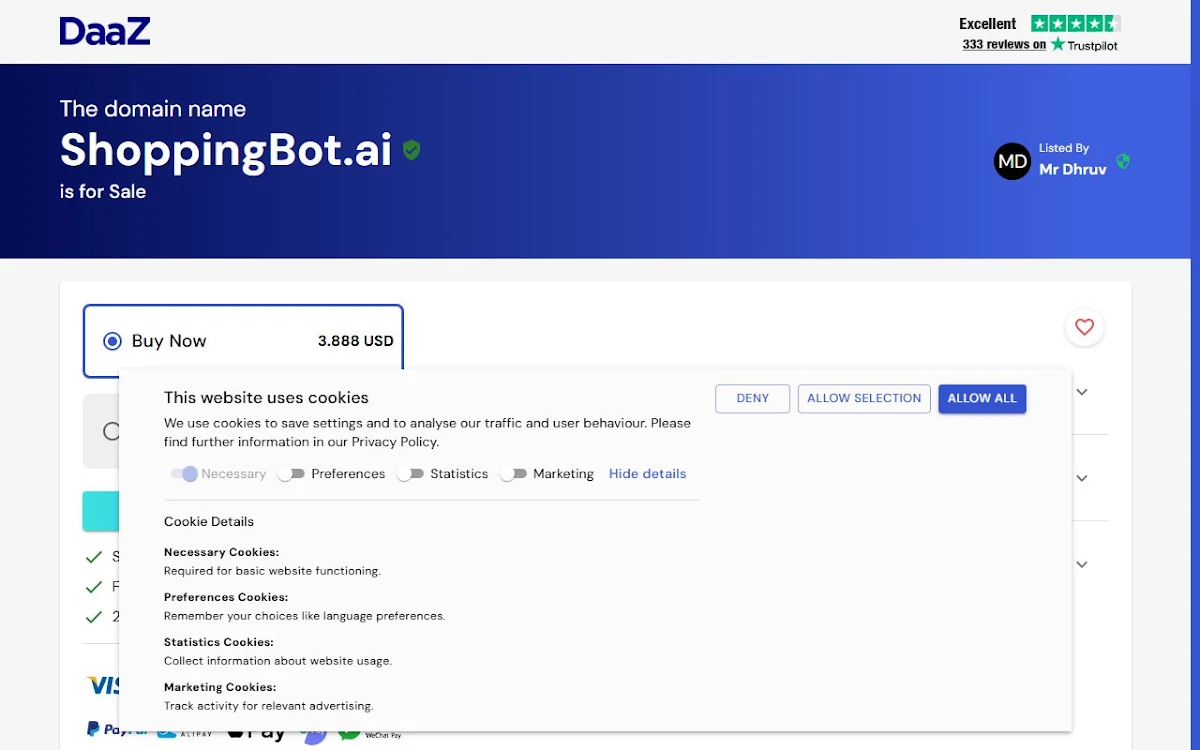Open the MD seller avatar
The image size is (1200, 750).
tap(1012, 161)
